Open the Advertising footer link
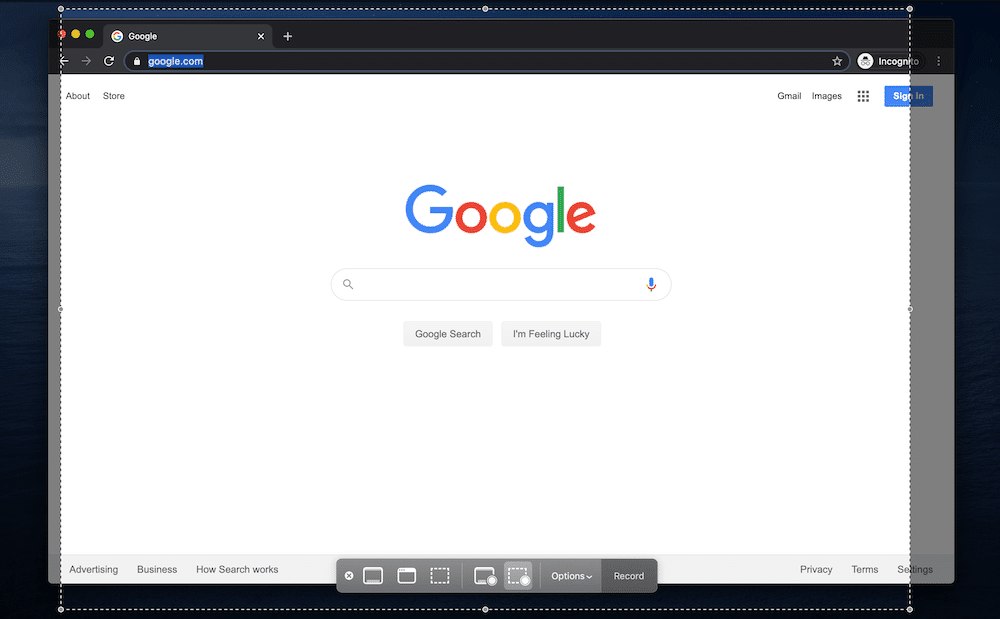The image size is (1000, 619). pyautogui.click(x=94, y=569)
